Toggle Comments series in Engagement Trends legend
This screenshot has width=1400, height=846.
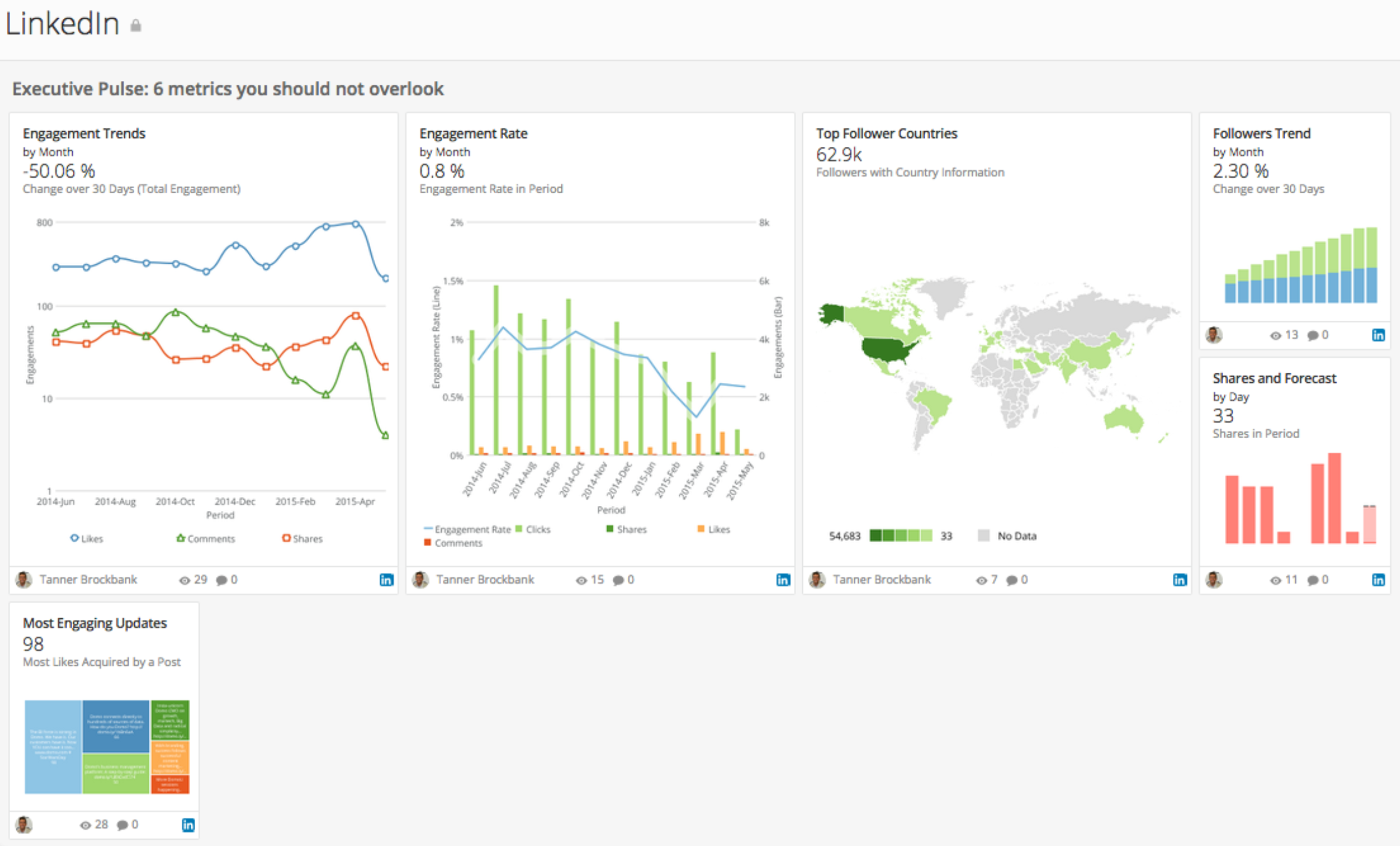[x=206, y=538]
